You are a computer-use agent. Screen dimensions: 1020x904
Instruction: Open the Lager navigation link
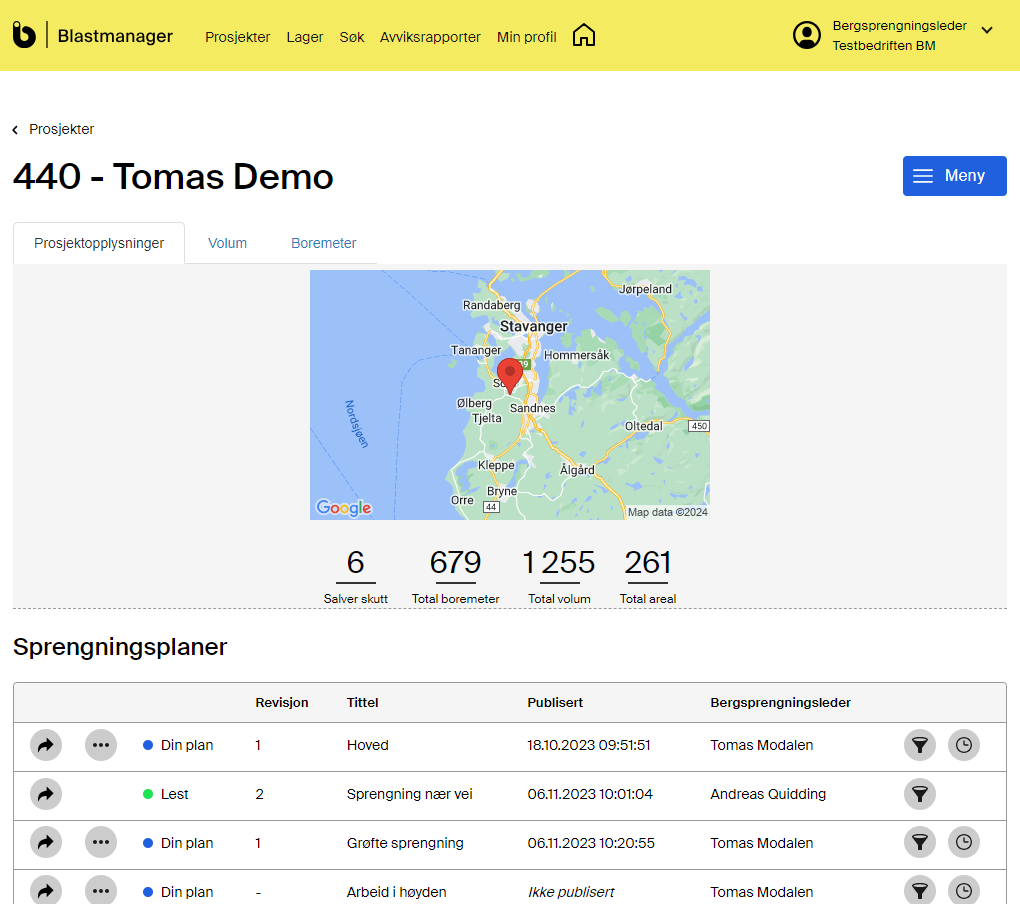point(304,37)
